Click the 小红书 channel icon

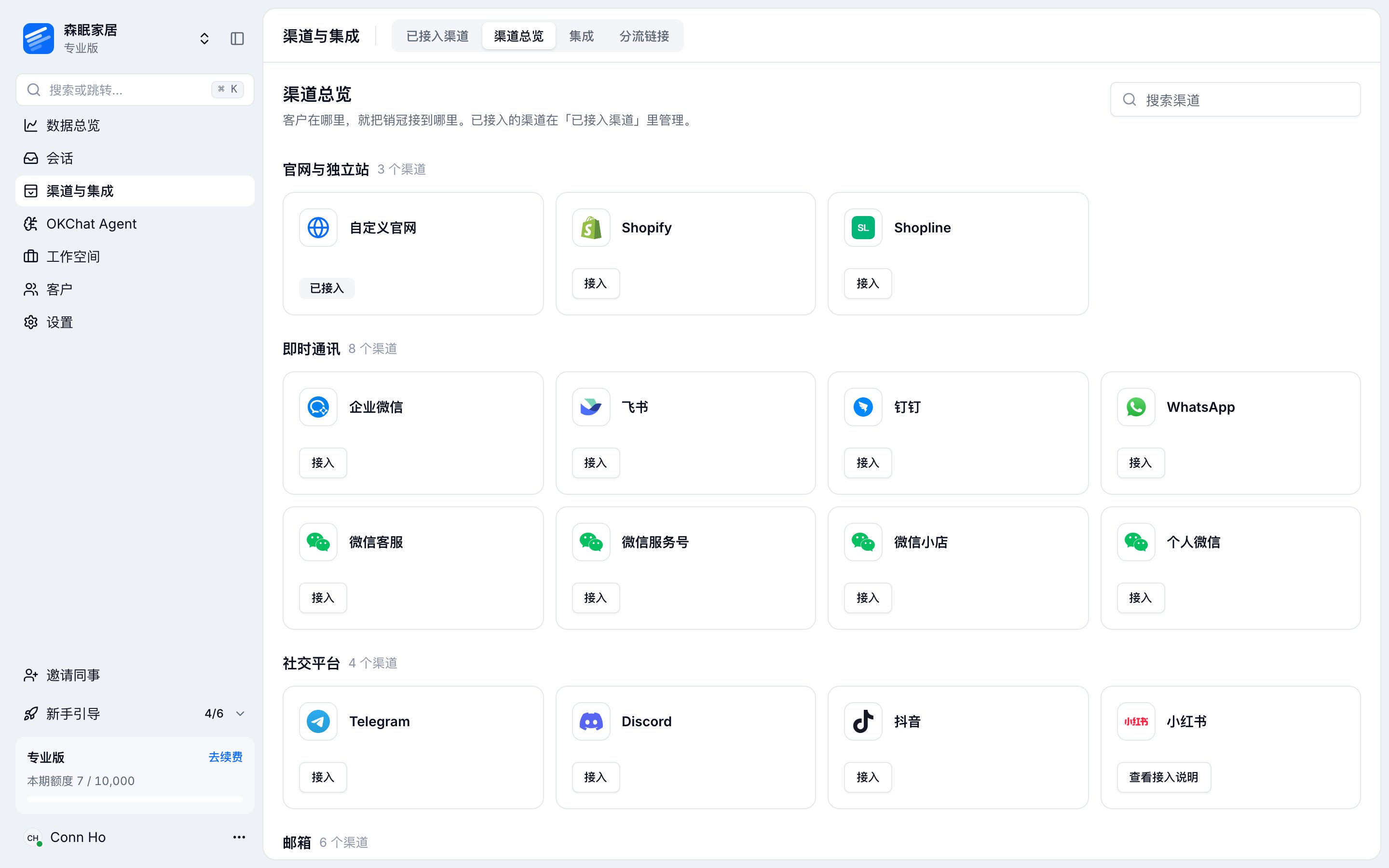pyautogui.click(x=1136, y=721)
